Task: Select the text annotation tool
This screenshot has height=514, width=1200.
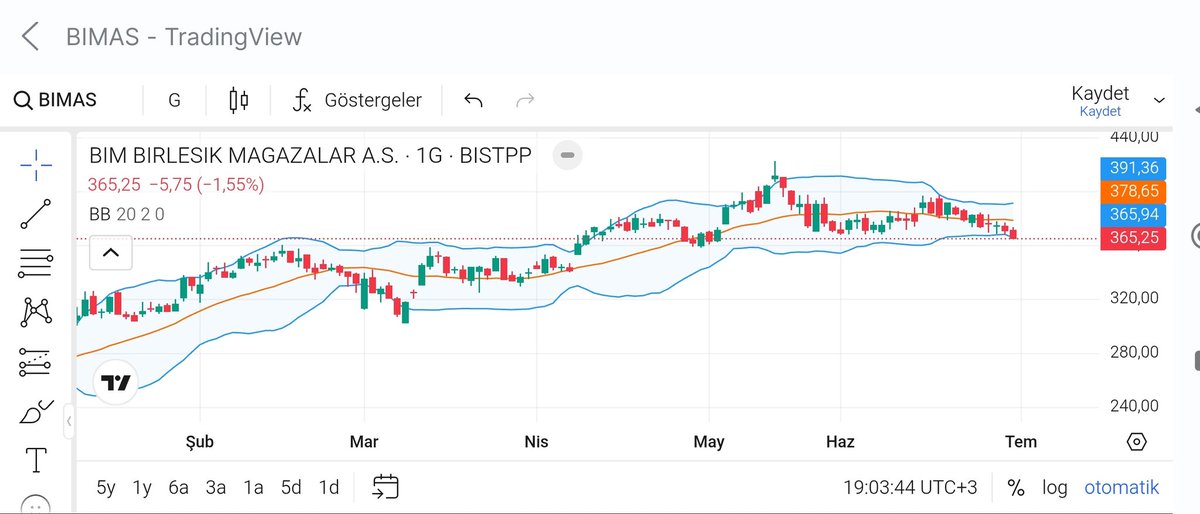Action: click(36, 460)
